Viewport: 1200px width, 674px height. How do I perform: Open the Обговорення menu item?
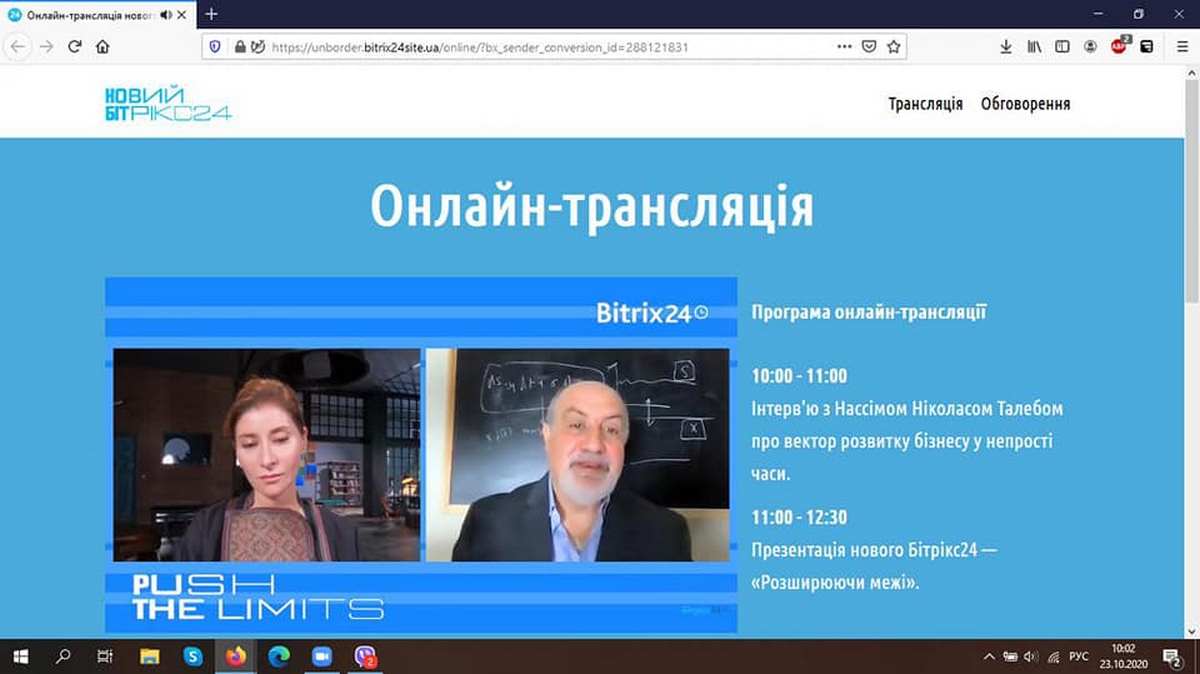tap(1025, 104)
